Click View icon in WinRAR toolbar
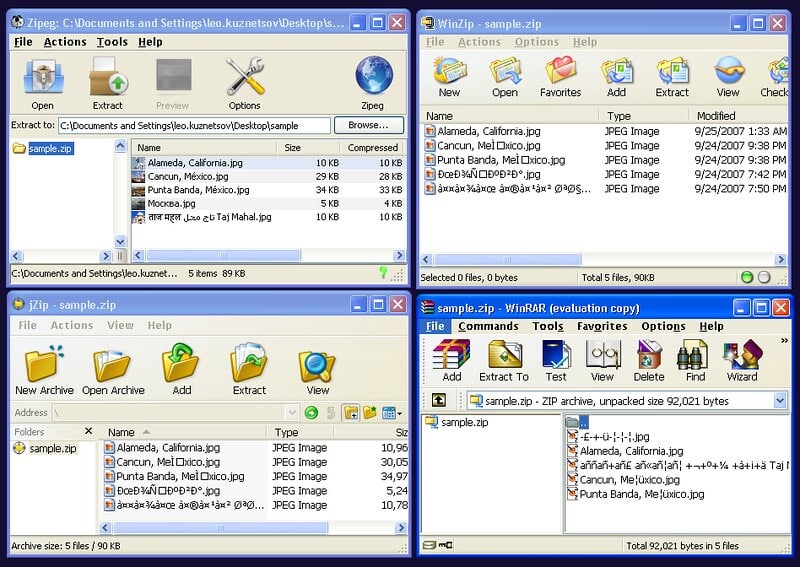This screenshot has height=567, width=800. pos(603,354)
